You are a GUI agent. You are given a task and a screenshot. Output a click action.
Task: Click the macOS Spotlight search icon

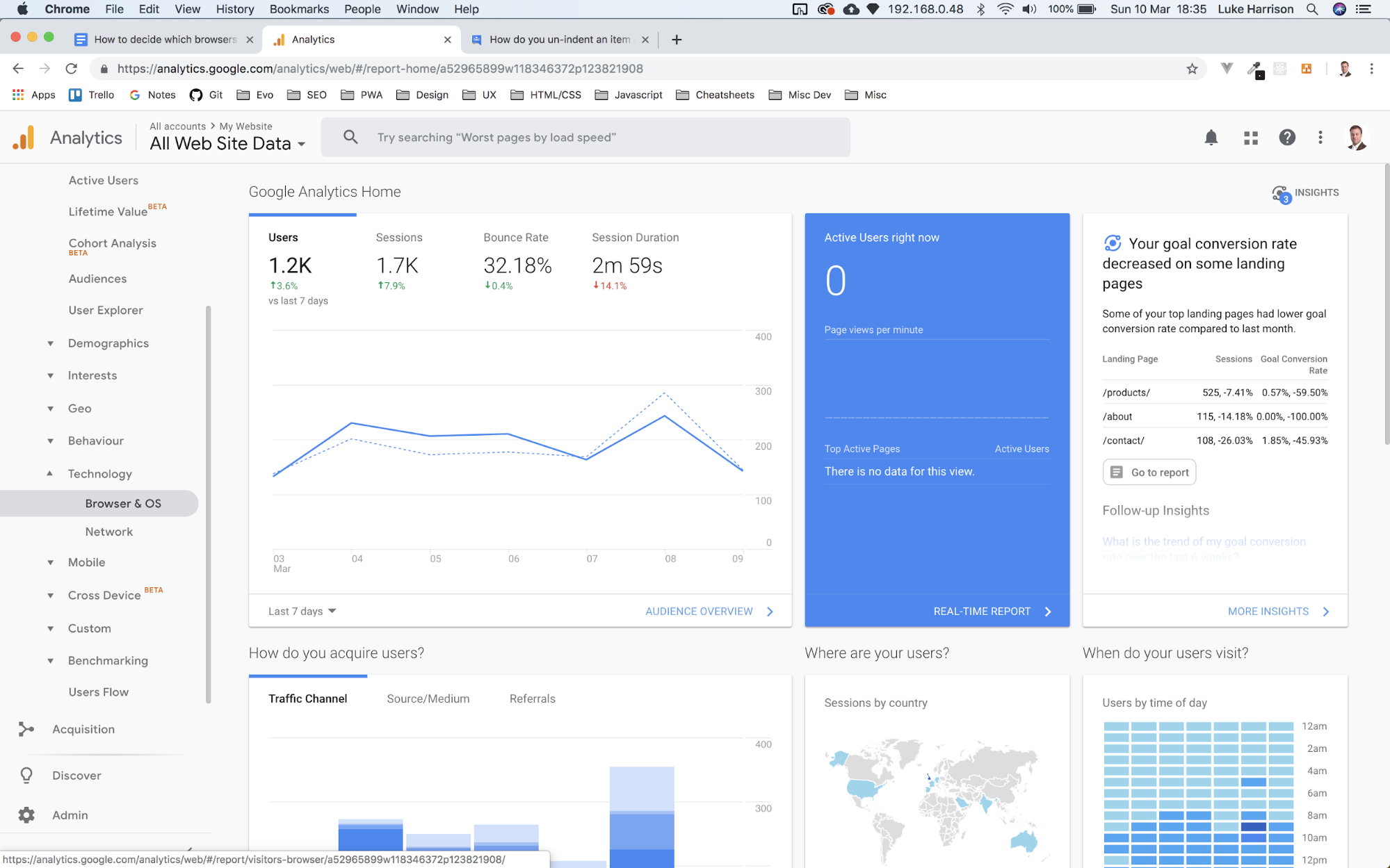click(1311, 9)
